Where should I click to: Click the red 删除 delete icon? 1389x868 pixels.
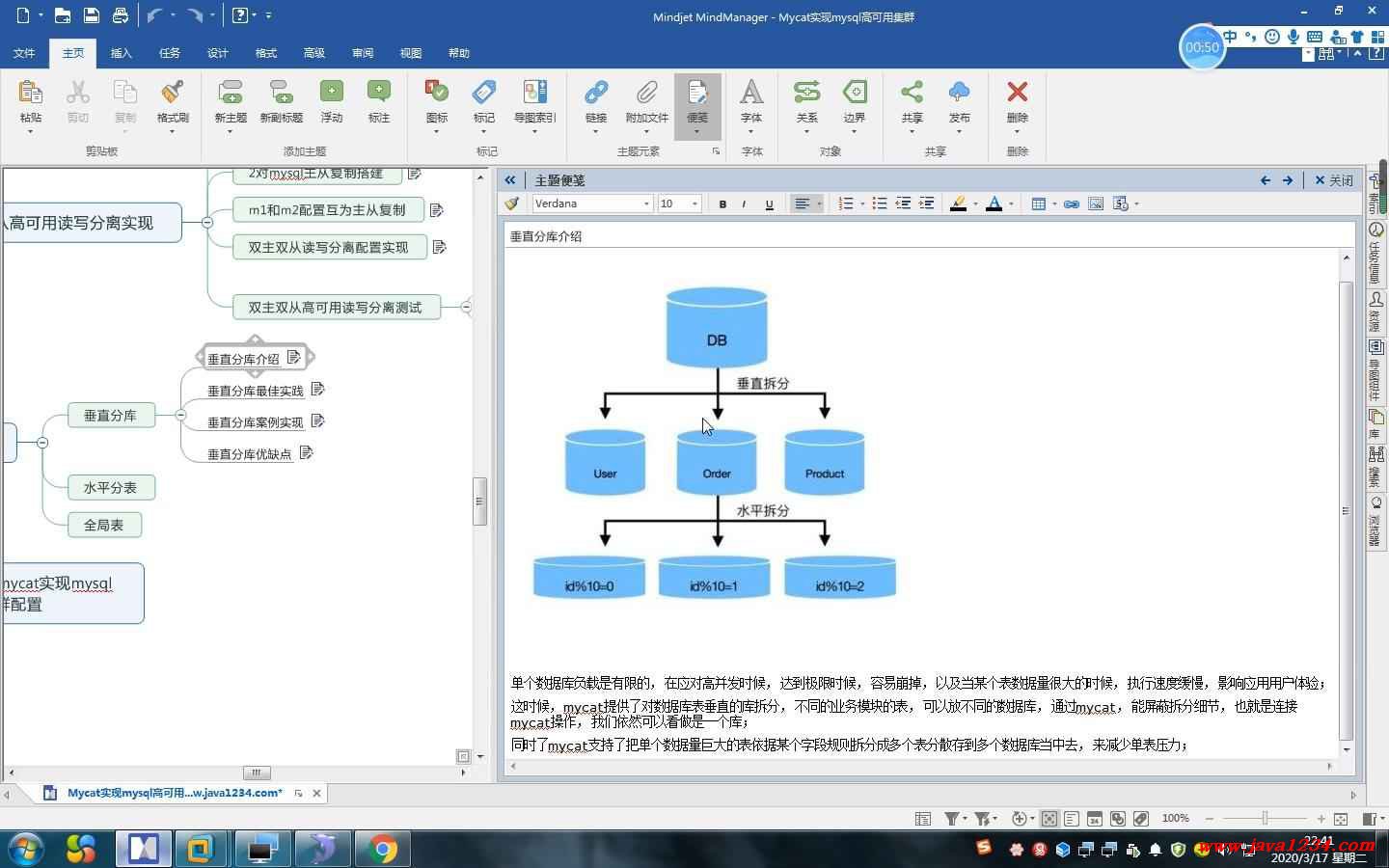(x=1017, y=93)
